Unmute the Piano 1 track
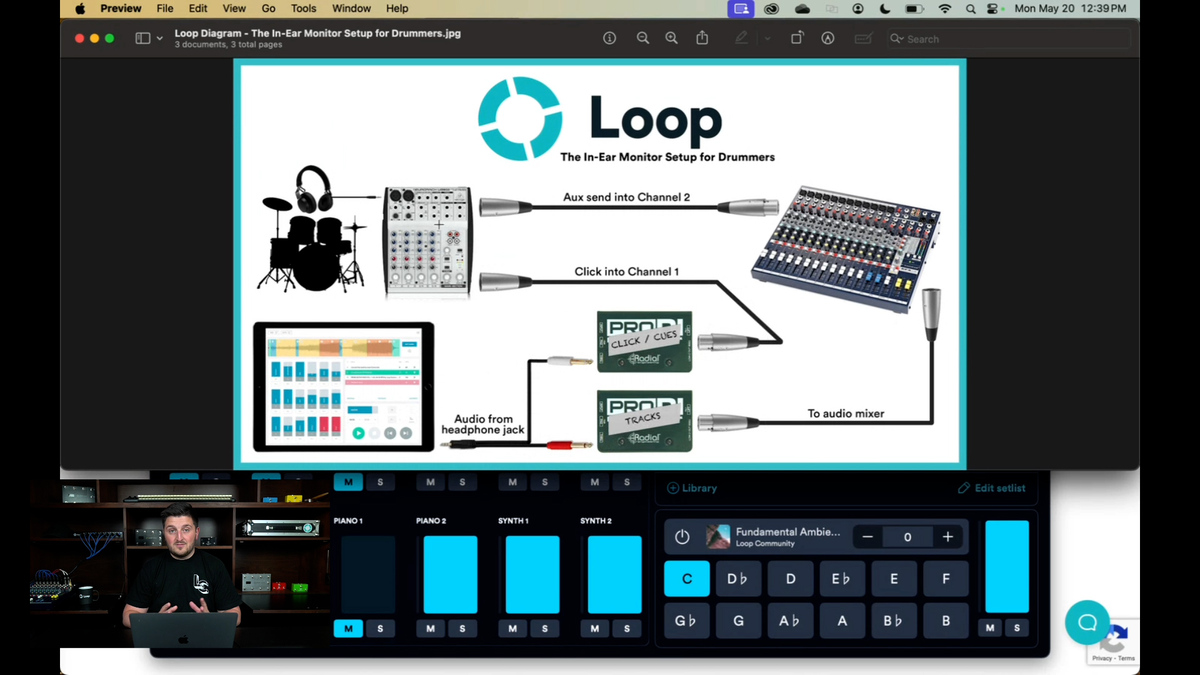 pyautogui.click(x=348, y=628)
